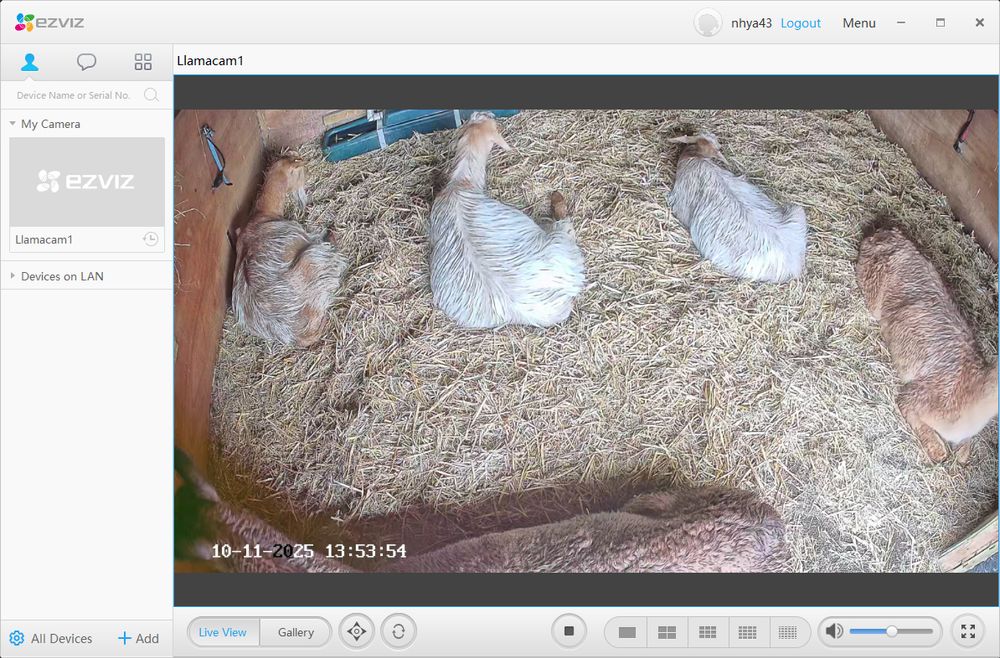Click the All Devices label
1000x658 pixels.
[x=62, y=638]
